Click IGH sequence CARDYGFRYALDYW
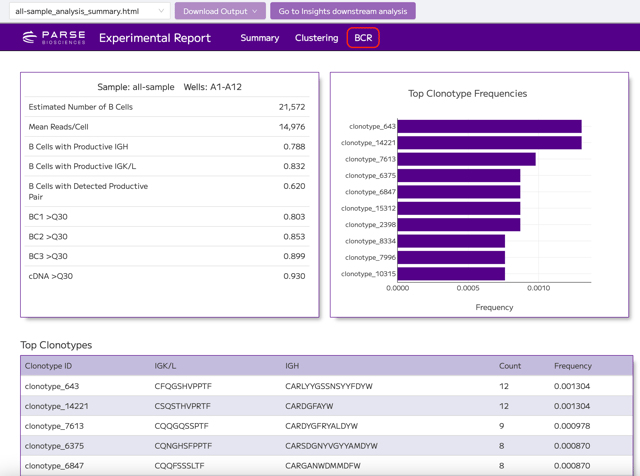 pos(321,426)
